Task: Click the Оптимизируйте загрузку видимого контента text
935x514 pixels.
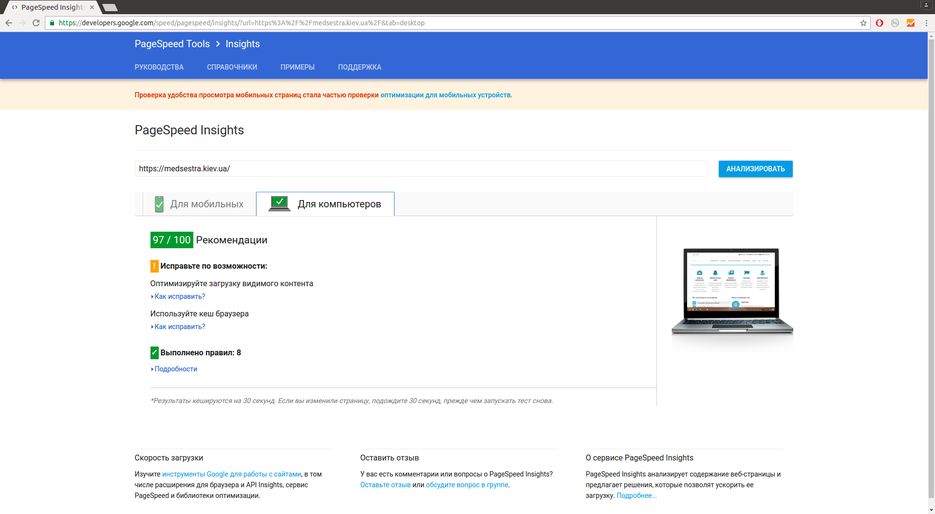Action: pyautogui.click(x=231, y=283)
